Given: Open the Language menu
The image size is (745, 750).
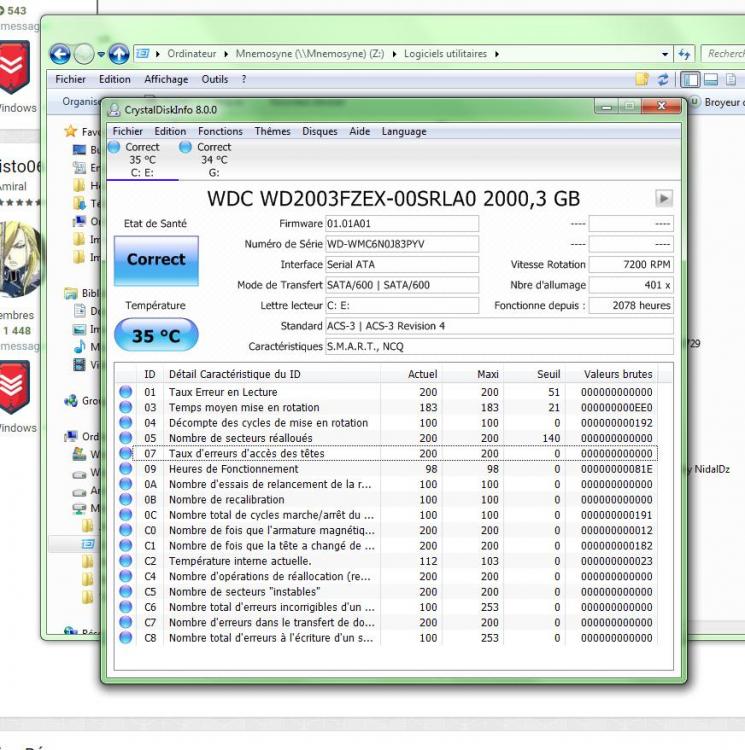Looking at the screenshot, I should coord(404,131).
